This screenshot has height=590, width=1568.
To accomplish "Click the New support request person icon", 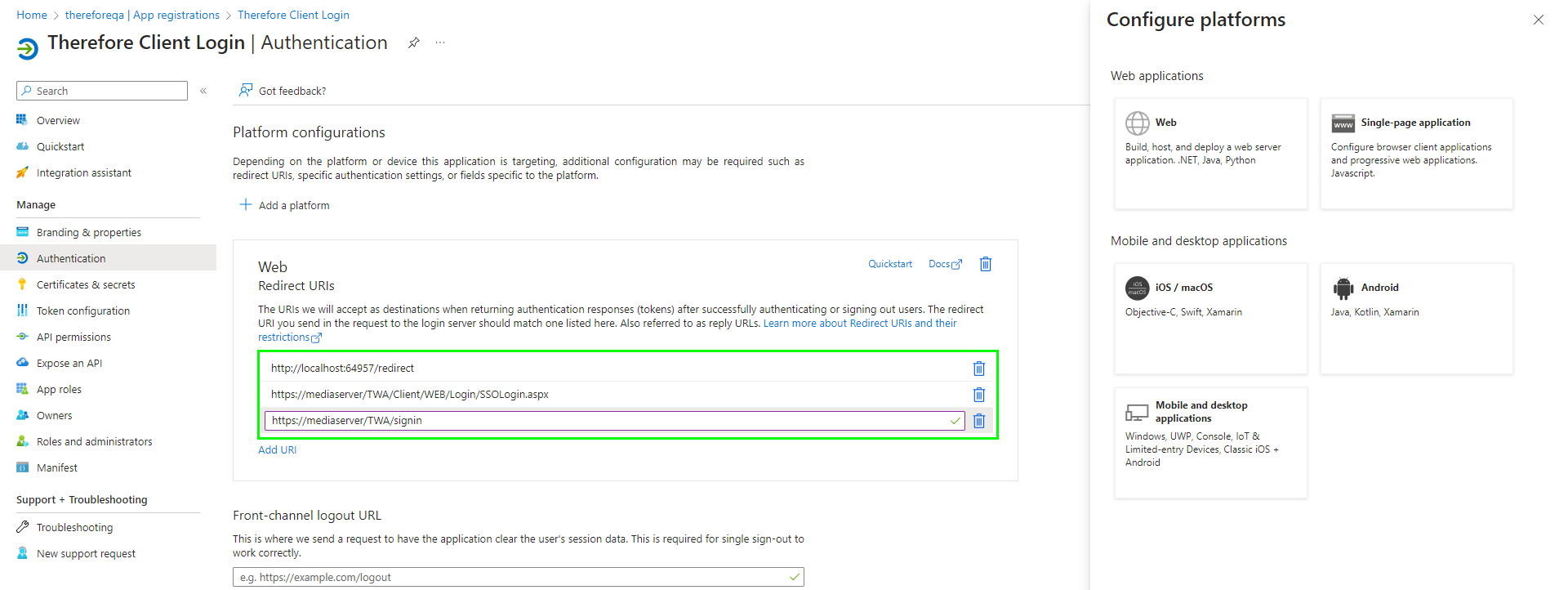I will coord(22,553).
